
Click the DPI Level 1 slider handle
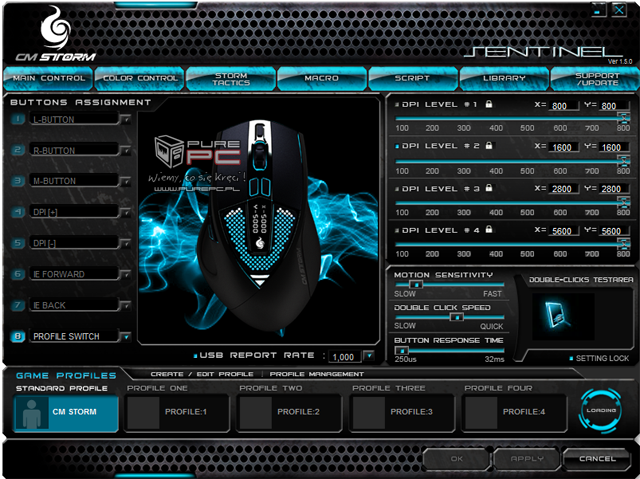click(x=623, y=118)
